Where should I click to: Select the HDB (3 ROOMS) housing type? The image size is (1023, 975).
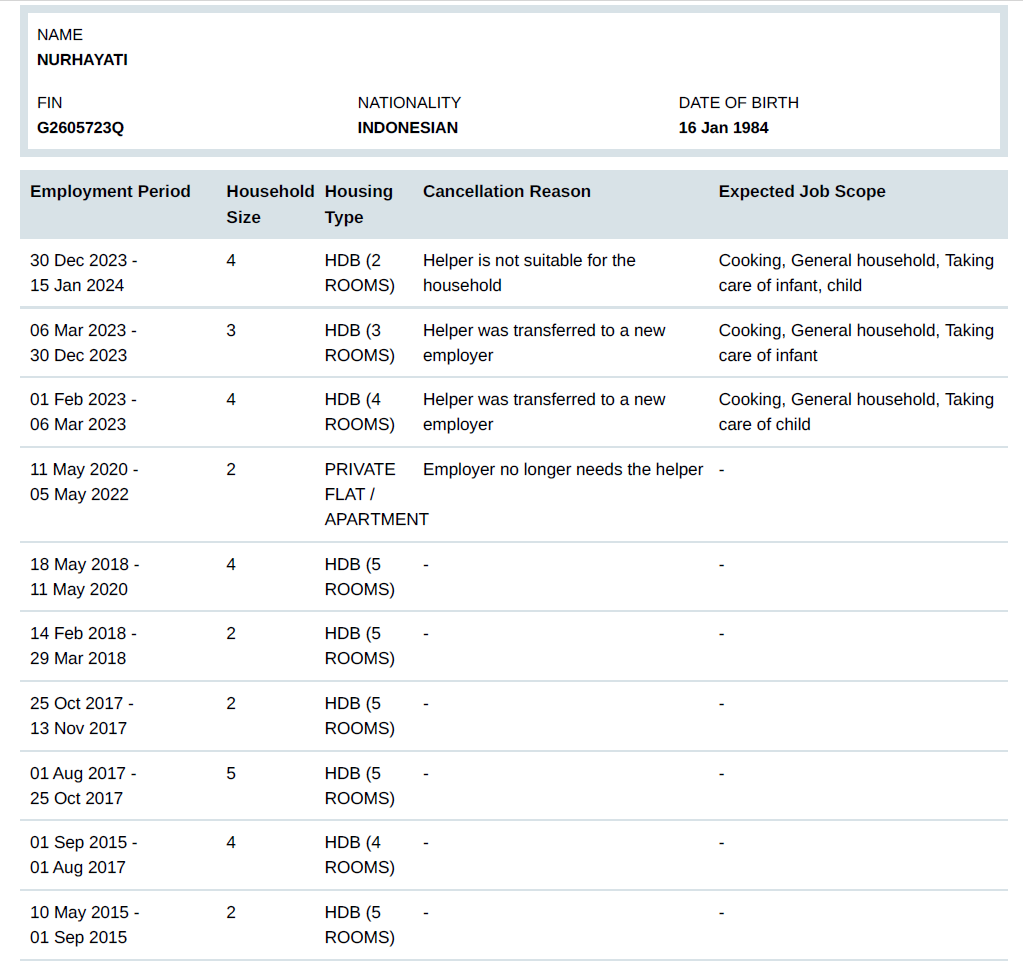click(359, 343)
